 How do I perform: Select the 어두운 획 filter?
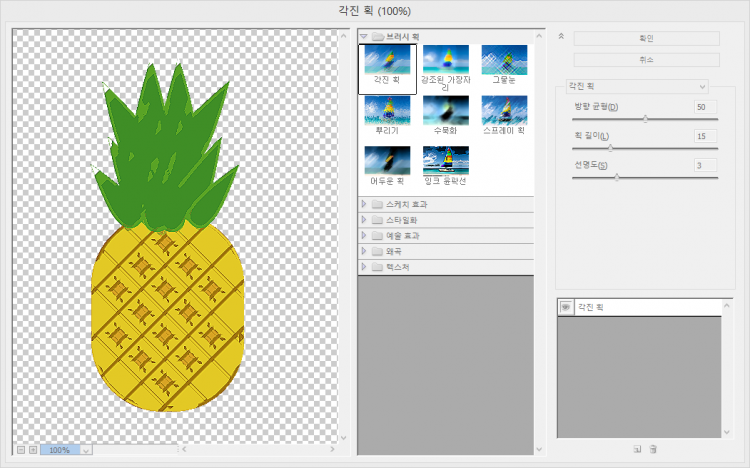[387, 162]
